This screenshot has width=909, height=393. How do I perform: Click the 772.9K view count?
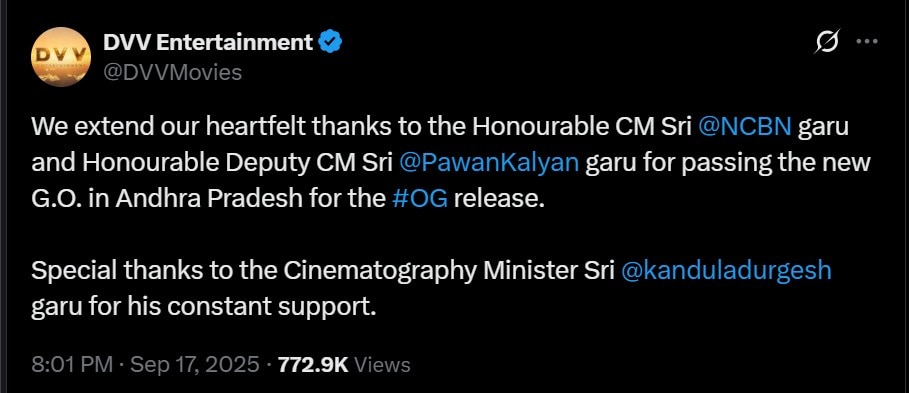pos(313,365)
